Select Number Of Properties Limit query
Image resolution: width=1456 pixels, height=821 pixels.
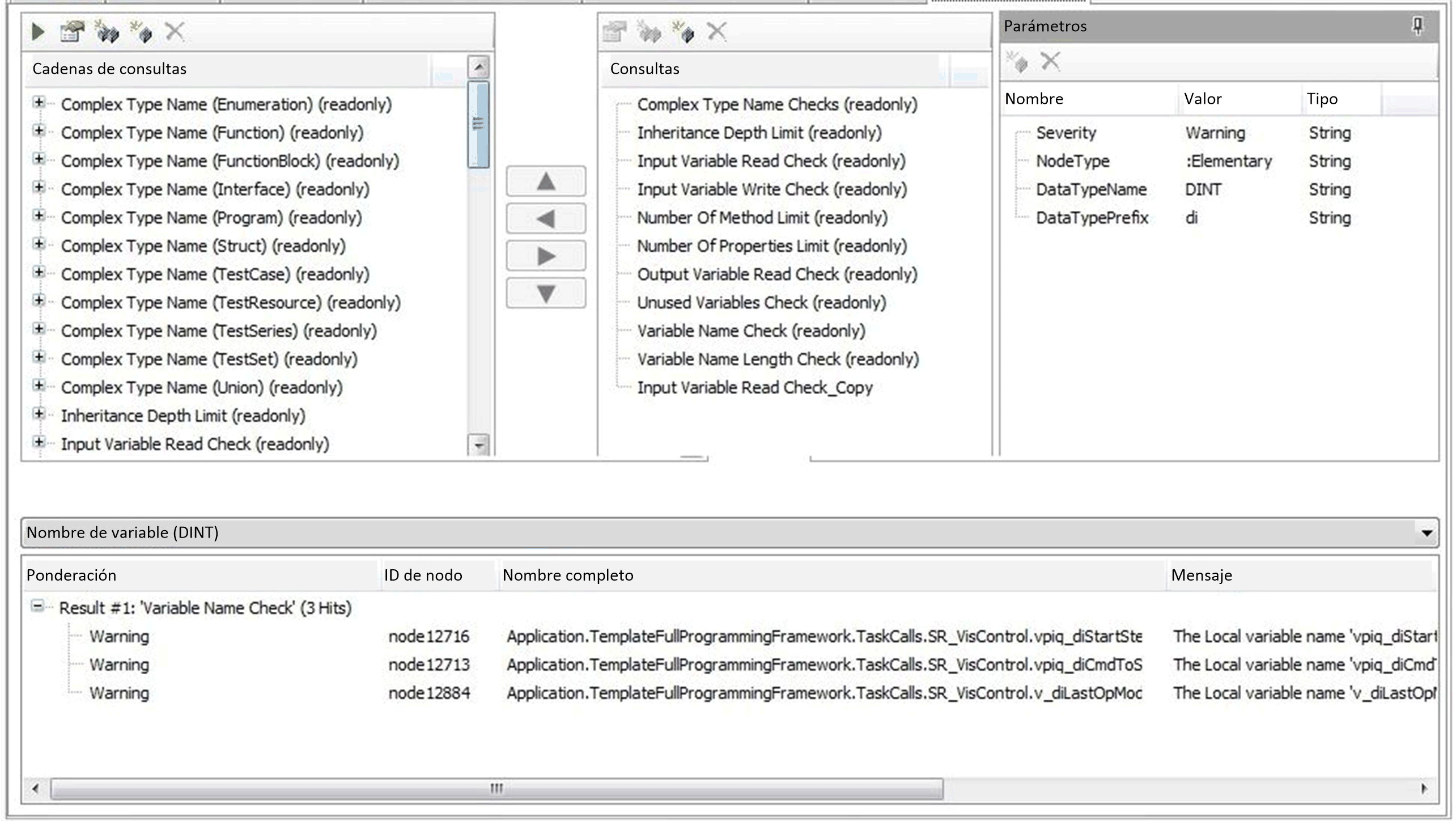(x=772, y=246)
